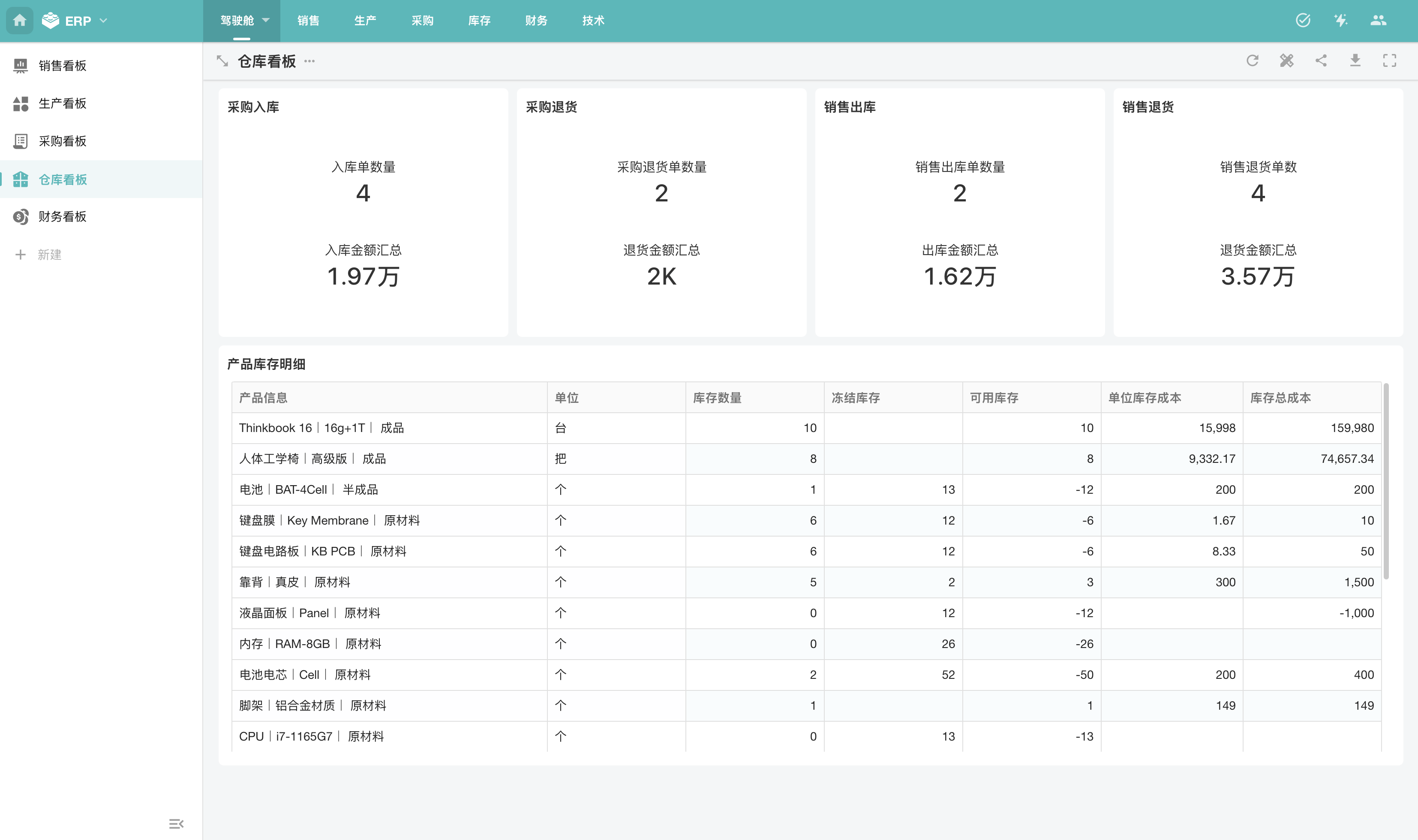Enter fullscreen mode for the dashboard
This screenshot has width=1418, height=840.
click(1389, 60)
